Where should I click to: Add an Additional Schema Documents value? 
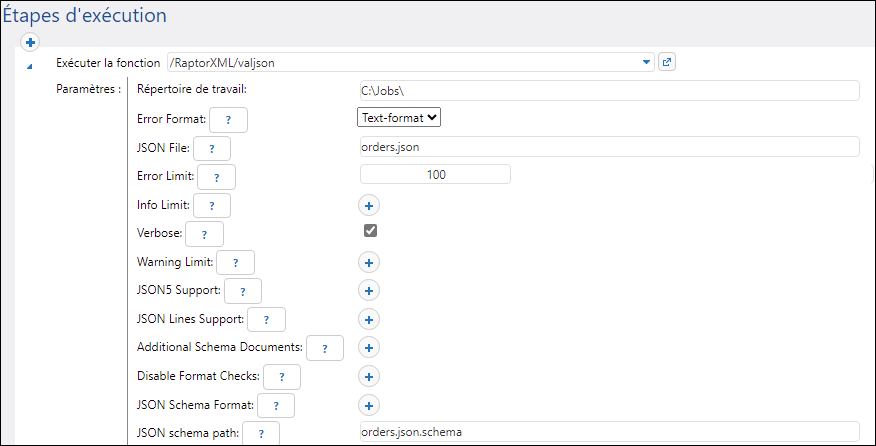click(x=368, y=348)
